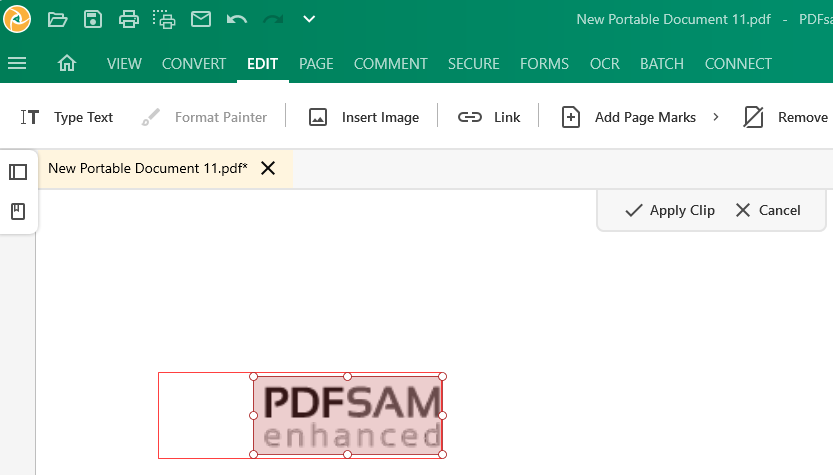Open the bookmarks panel icon
Screen dimensions: 833x475
click(18, 211)
